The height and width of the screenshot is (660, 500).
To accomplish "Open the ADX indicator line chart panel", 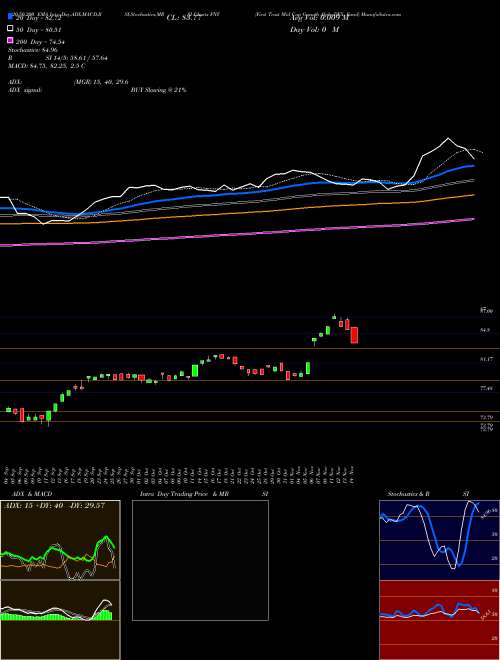I will pos(60,540).
